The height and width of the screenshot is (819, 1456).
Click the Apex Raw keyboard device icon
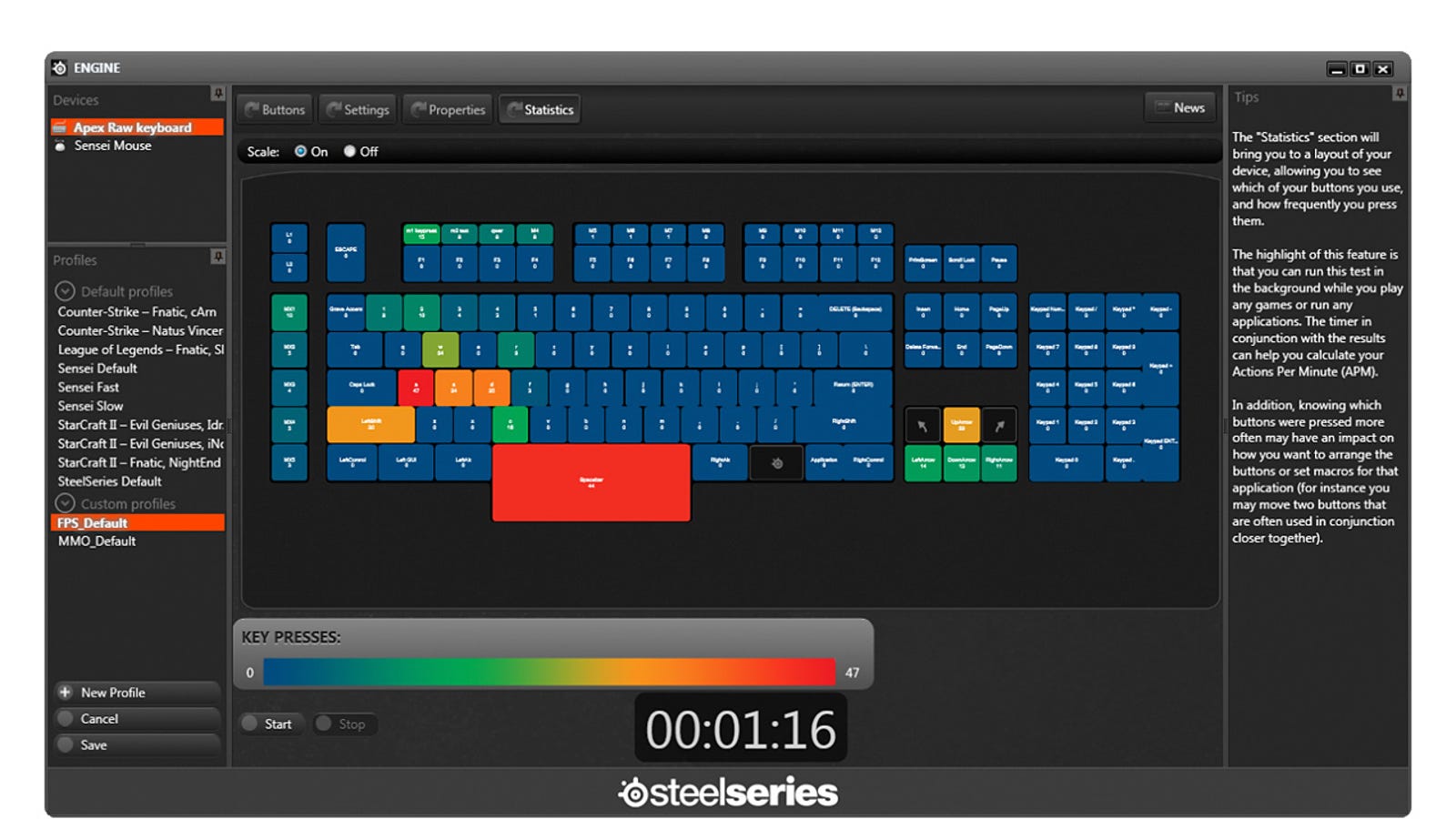60,127
